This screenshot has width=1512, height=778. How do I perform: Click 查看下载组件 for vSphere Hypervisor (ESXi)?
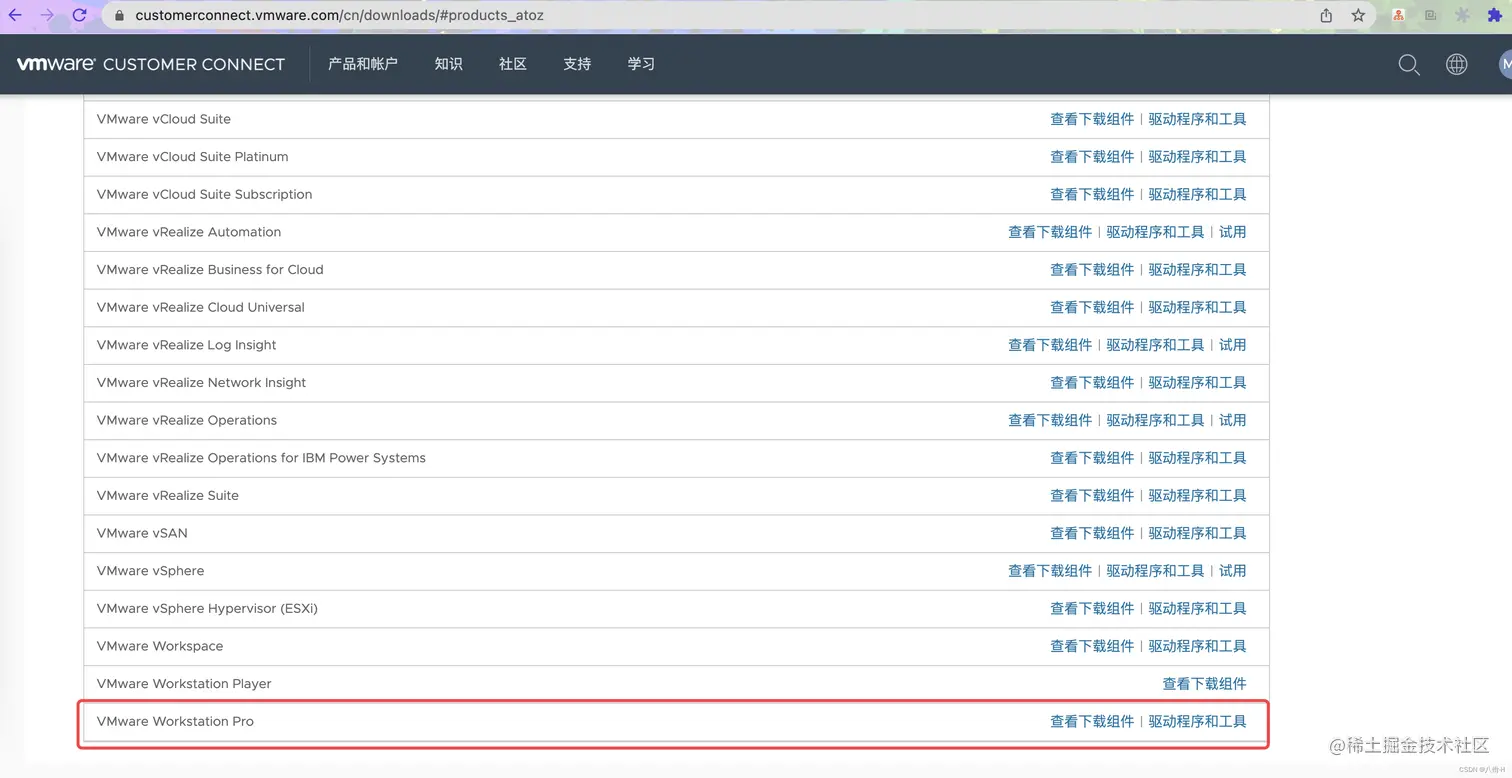(1092, 609)
